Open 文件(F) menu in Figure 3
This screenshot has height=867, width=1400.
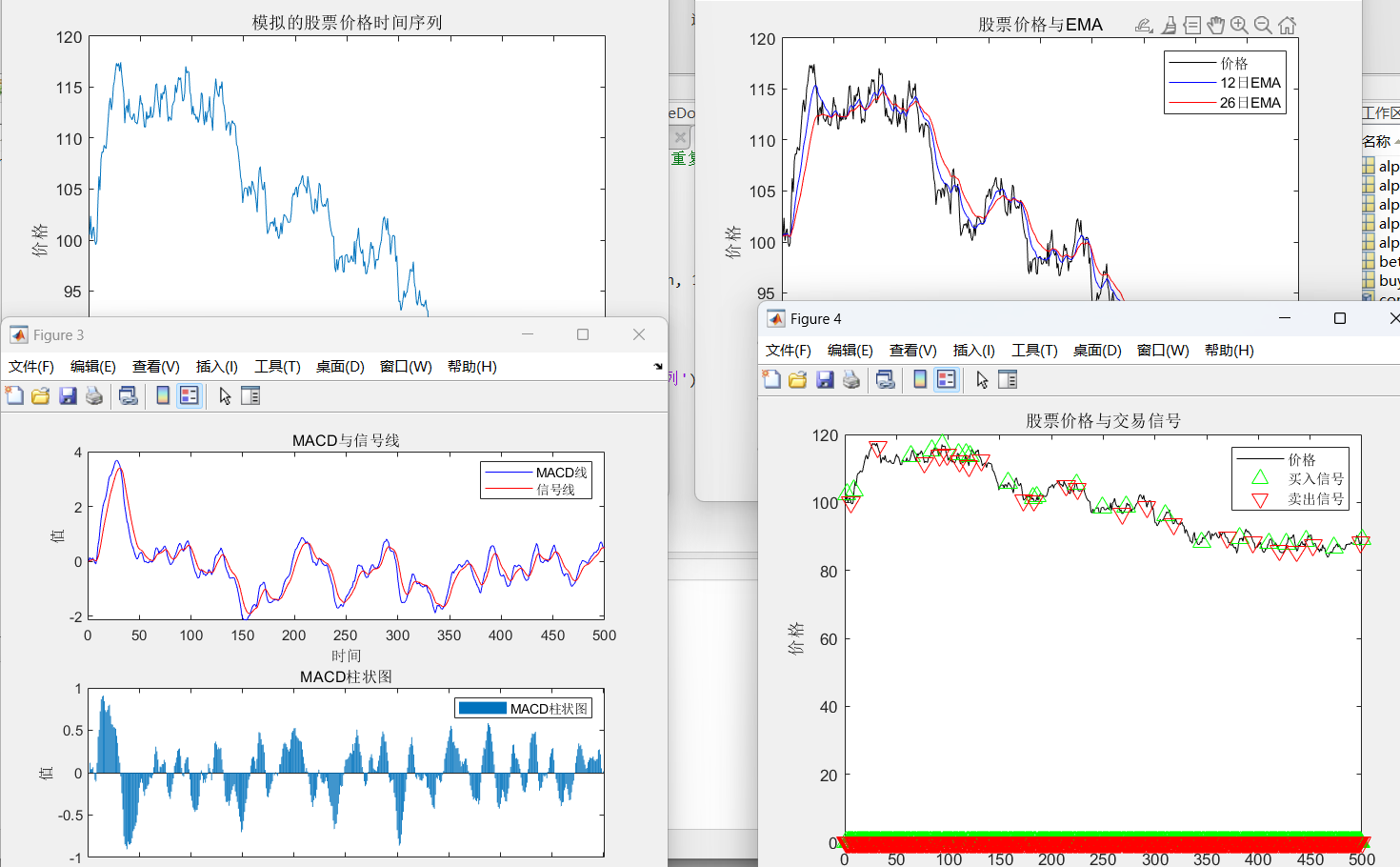pos(30,367)
